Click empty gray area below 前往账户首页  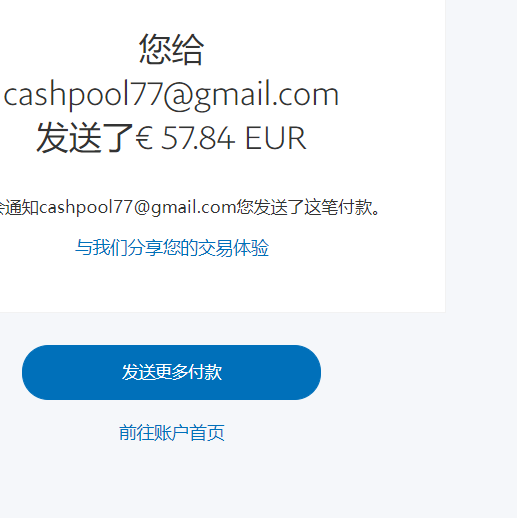[172, 480]
